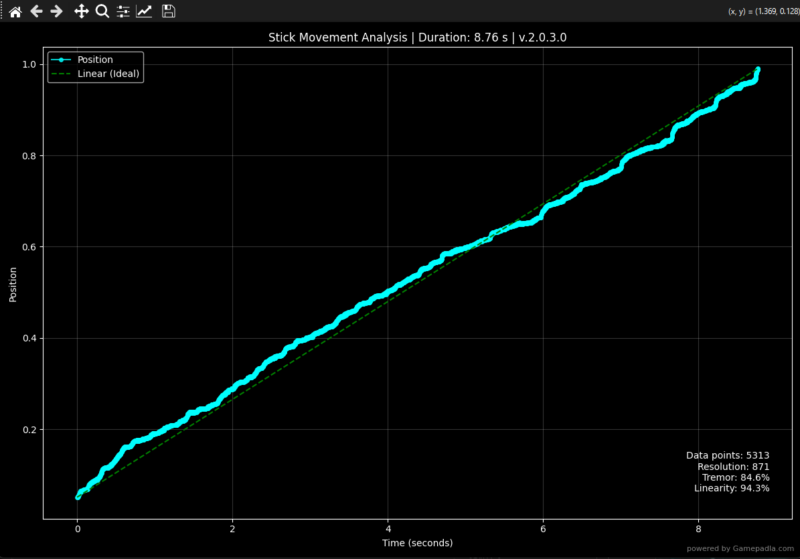Activate the Zoom to rectangle tool
This screenshot has height=559, width=800.
(x=103, y=11)
